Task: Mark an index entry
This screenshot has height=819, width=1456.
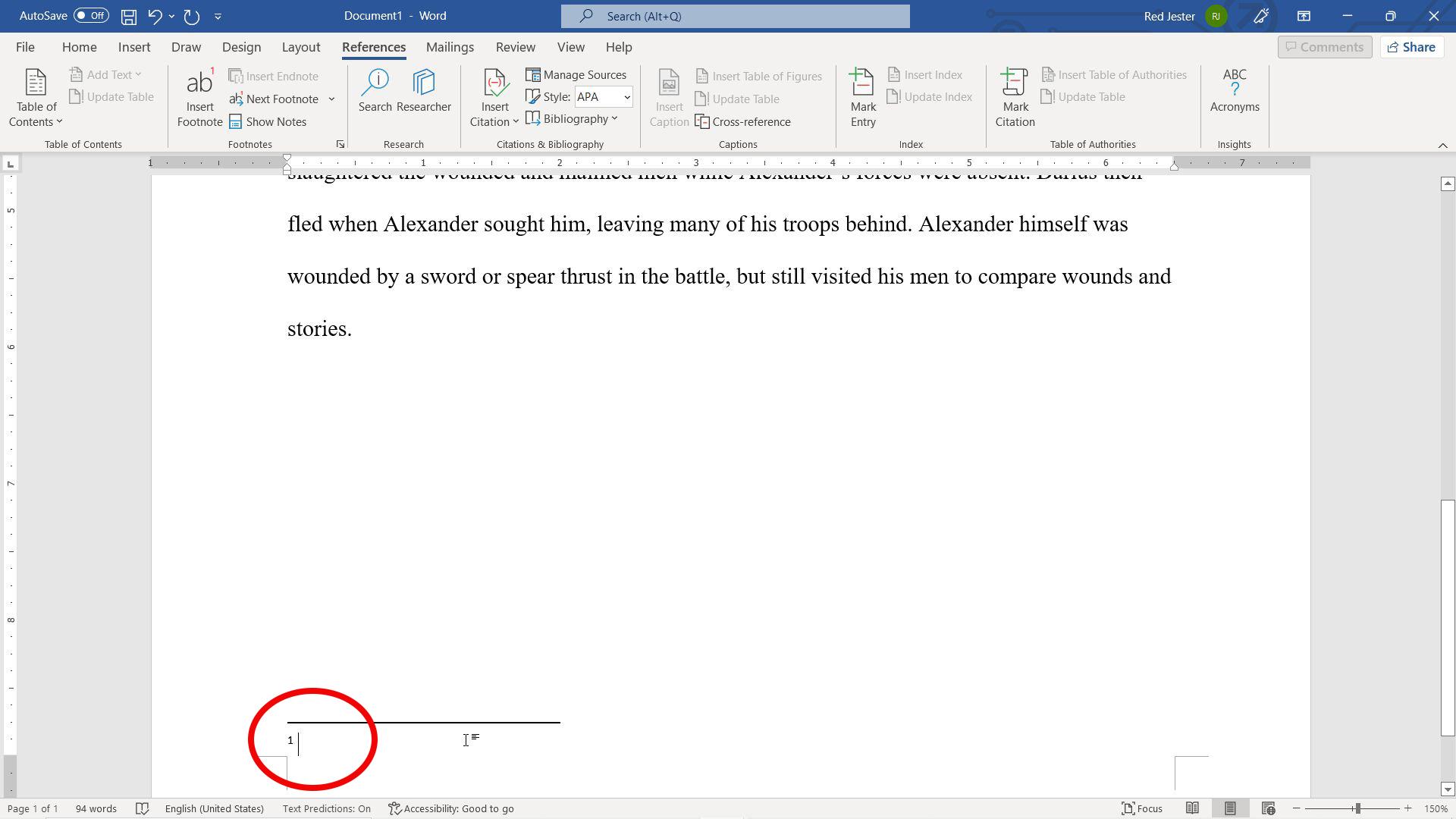Action: click(861, 97)
